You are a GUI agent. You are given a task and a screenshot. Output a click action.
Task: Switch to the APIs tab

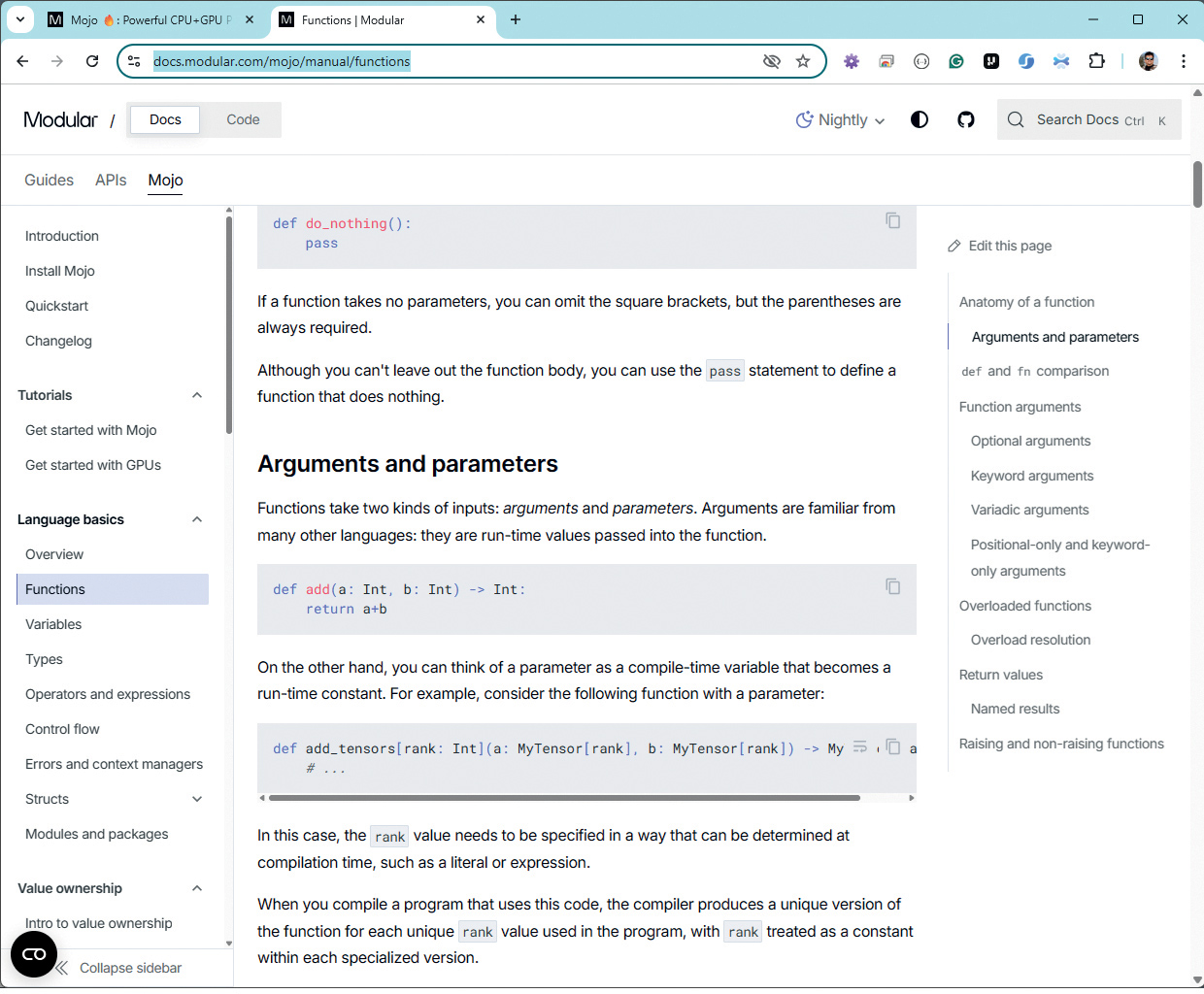[x=111, y=180]
